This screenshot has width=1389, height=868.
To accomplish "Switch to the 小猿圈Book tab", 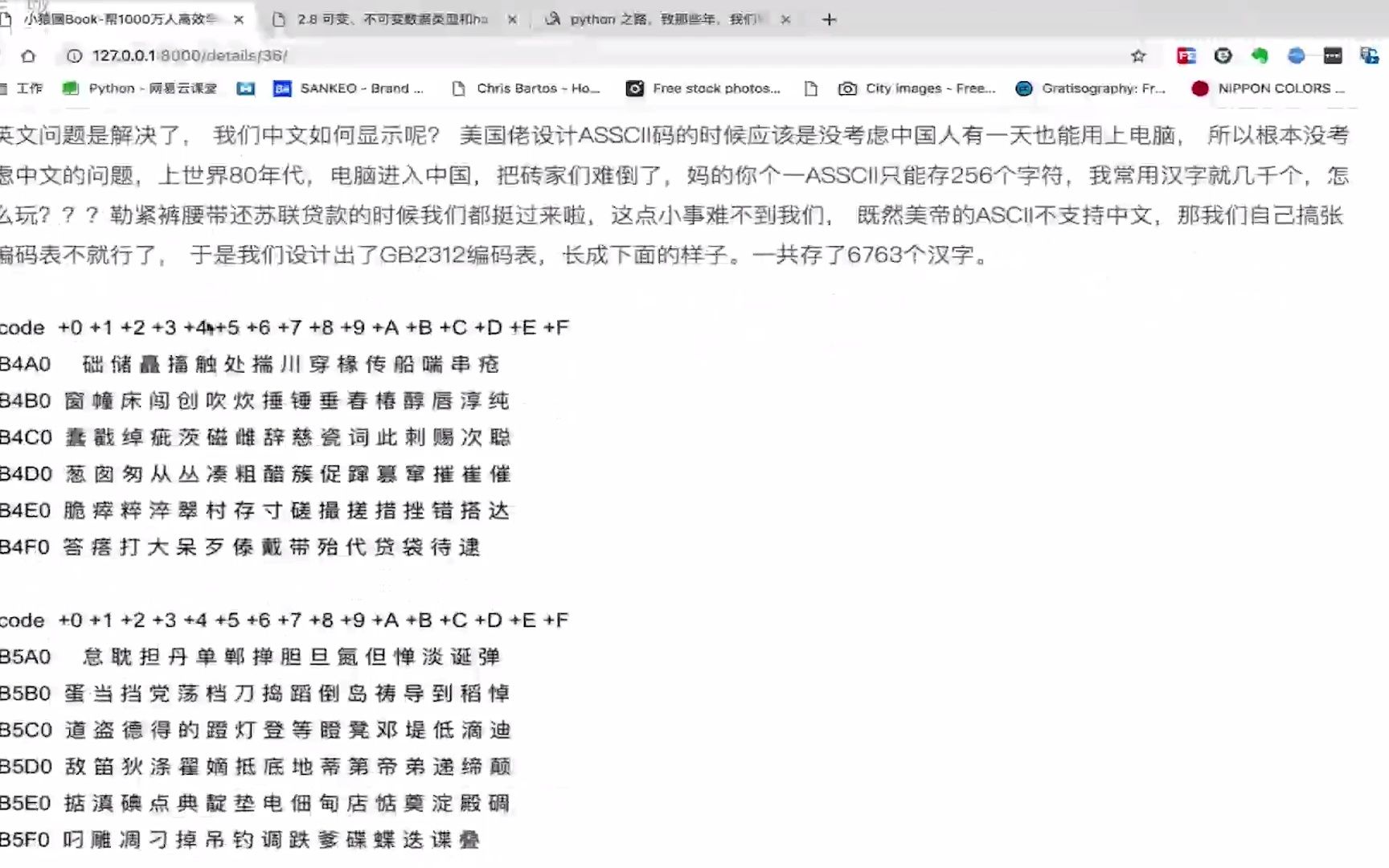I will click(x=121, y=19).
